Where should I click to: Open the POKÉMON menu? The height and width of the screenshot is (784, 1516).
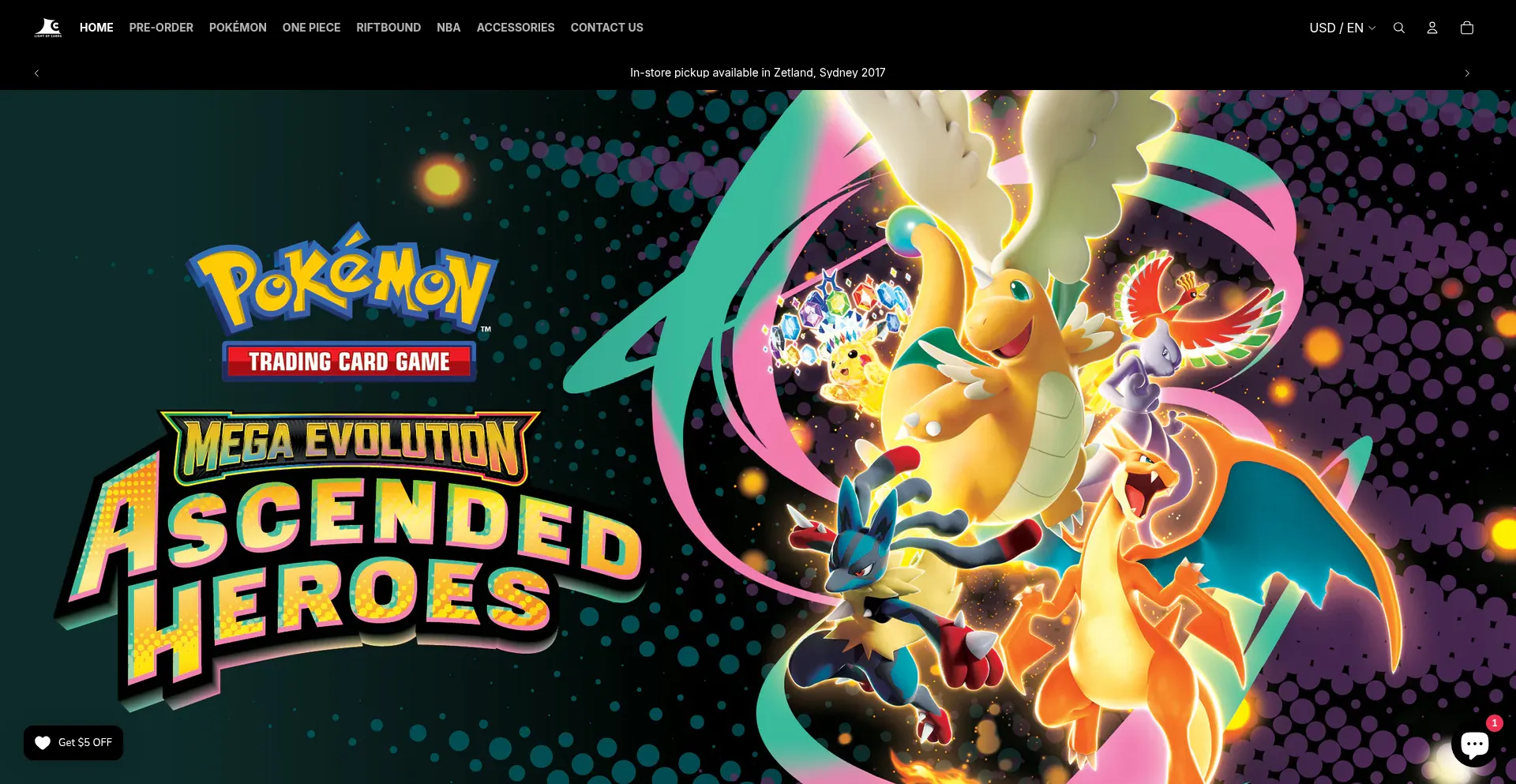pyautogui.click(x=238, y=28)
